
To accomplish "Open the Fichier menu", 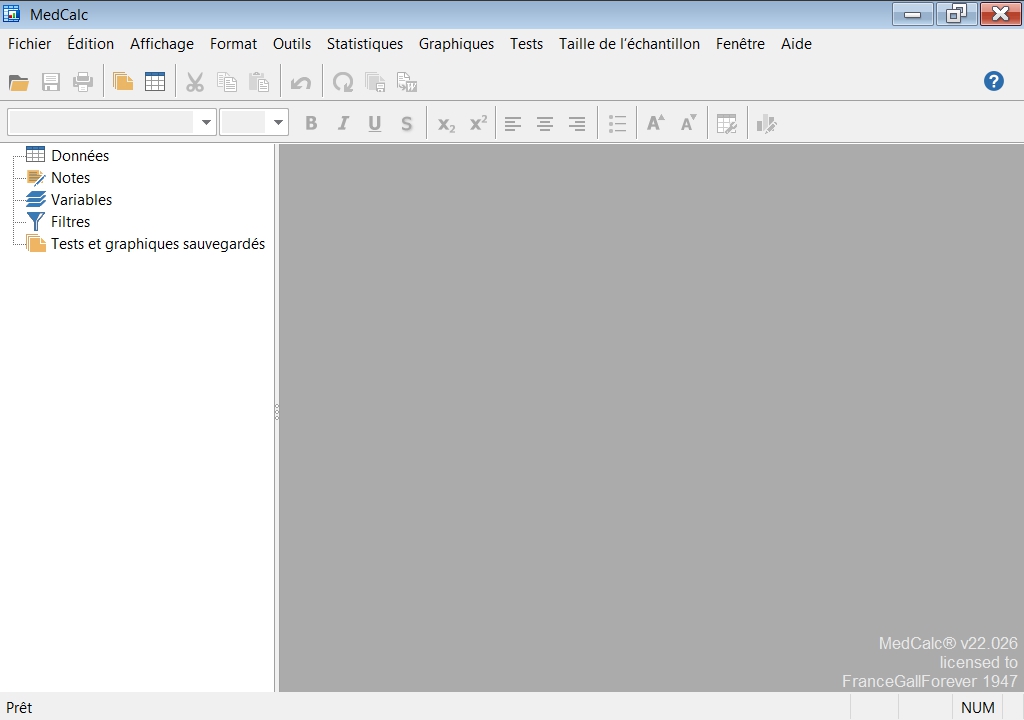I will (29, 44).
